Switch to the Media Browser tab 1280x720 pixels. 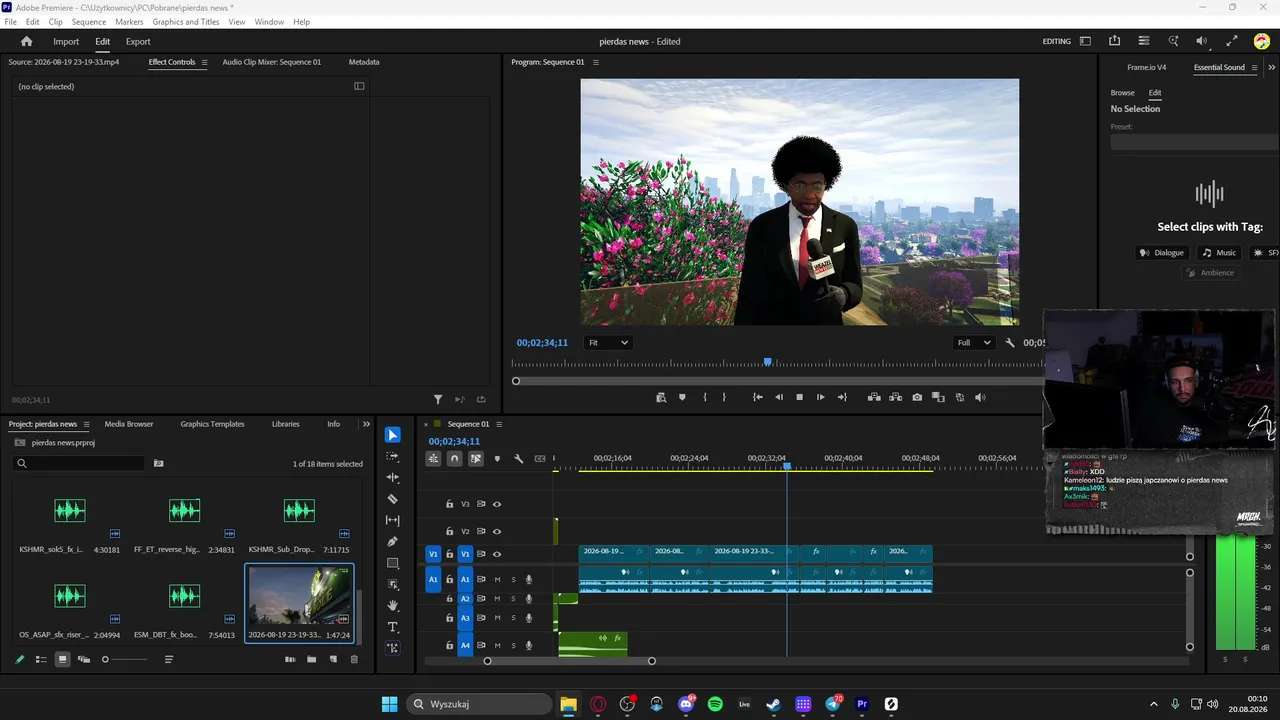[x=129, y=424]
